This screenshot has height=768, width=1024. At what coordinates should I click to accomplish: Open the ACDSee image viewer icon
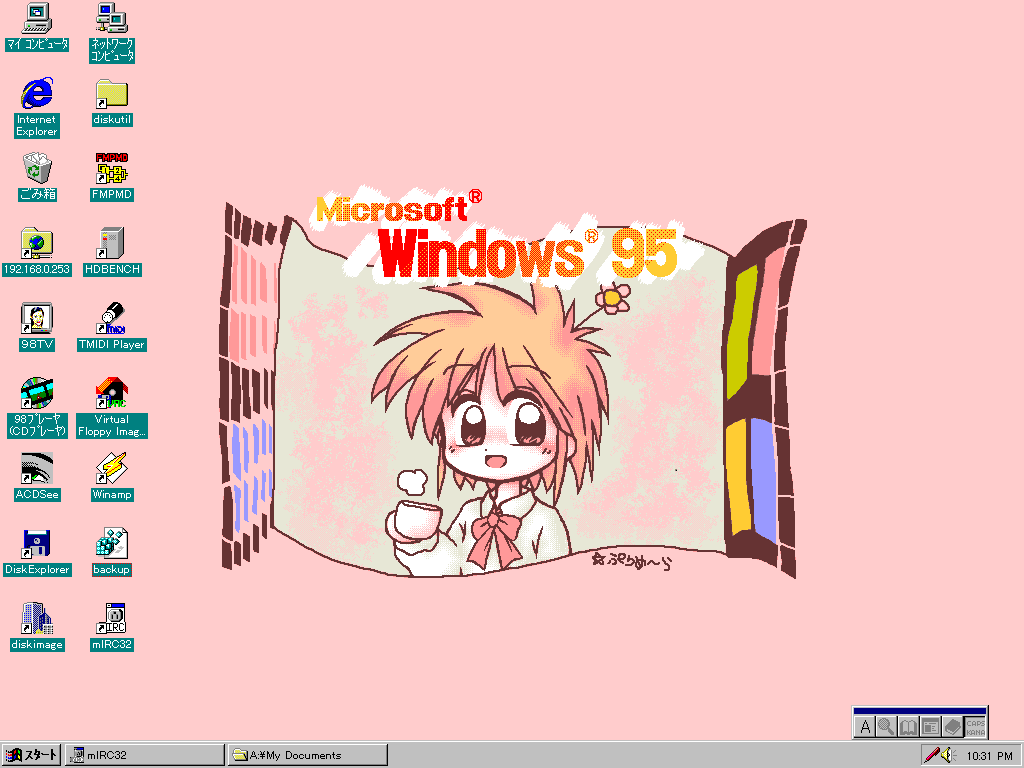coord(37,469)
